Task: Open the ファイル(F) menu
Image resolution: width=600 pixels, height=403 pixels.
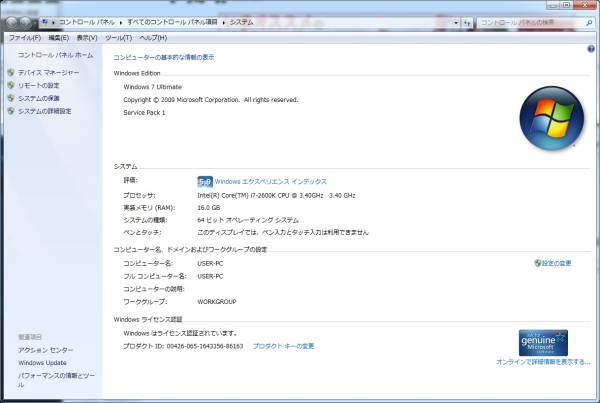Action: (x=24, y=38)
